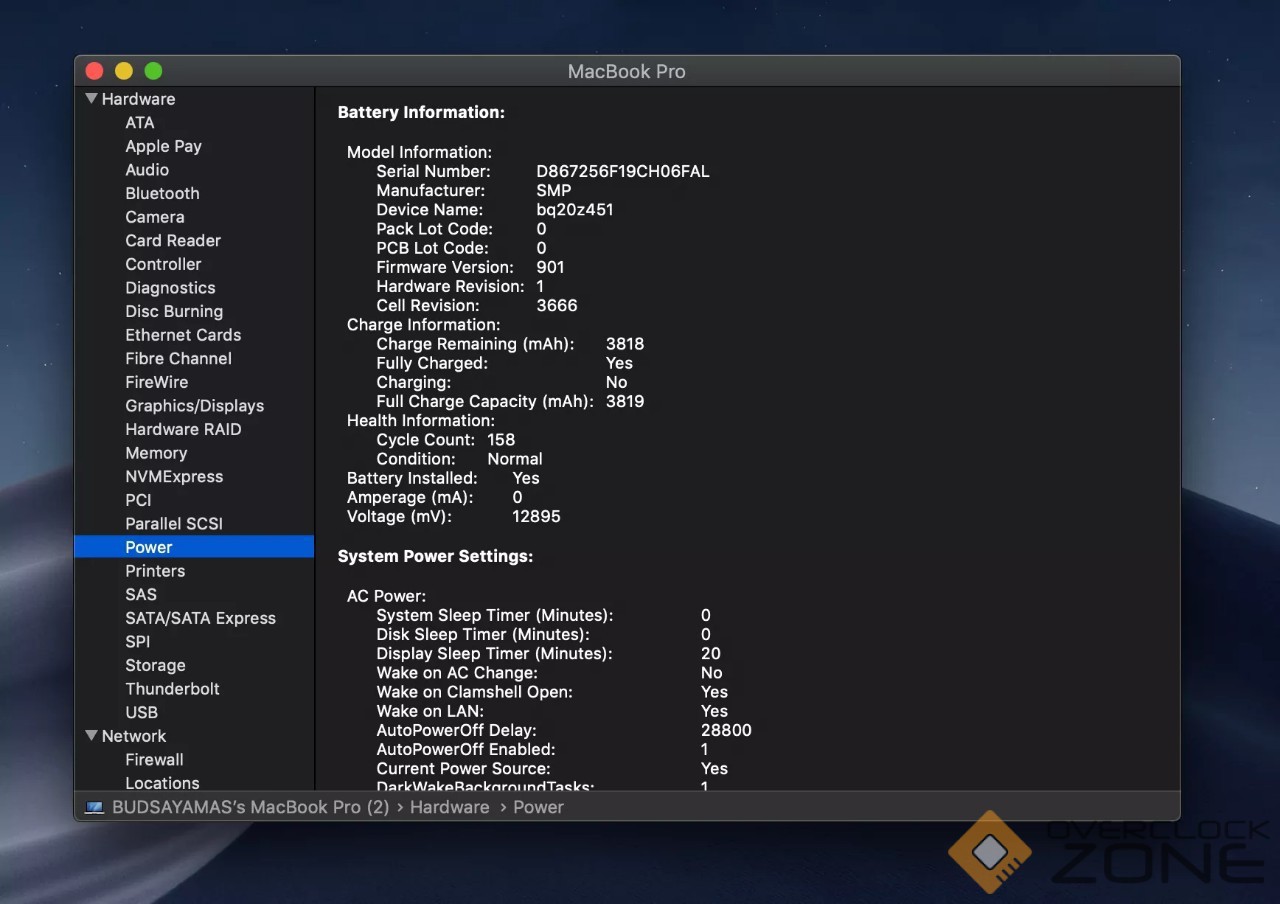
Task: Click BUDSAYAMAS's MacBook Pro in path bar
Action: 250,807
